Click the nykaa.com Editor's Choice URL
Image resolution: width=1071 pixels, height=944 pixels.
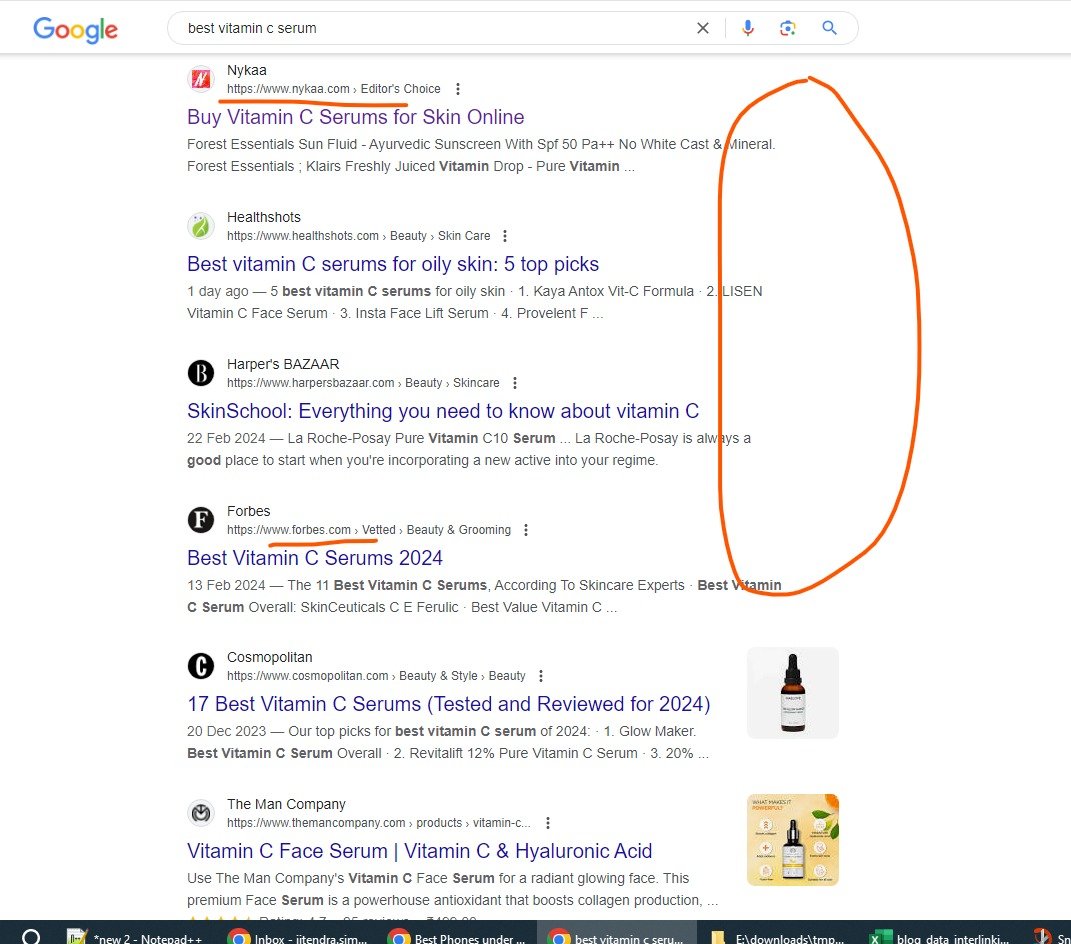pyautogui.click(x=333, y=89)
